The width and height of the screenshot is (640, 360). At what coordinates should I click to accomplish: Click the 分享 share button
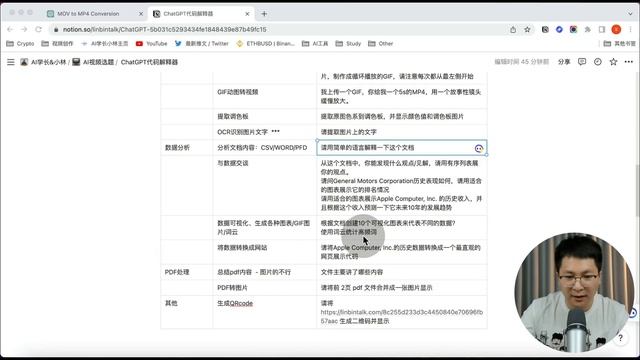(564, 62)
